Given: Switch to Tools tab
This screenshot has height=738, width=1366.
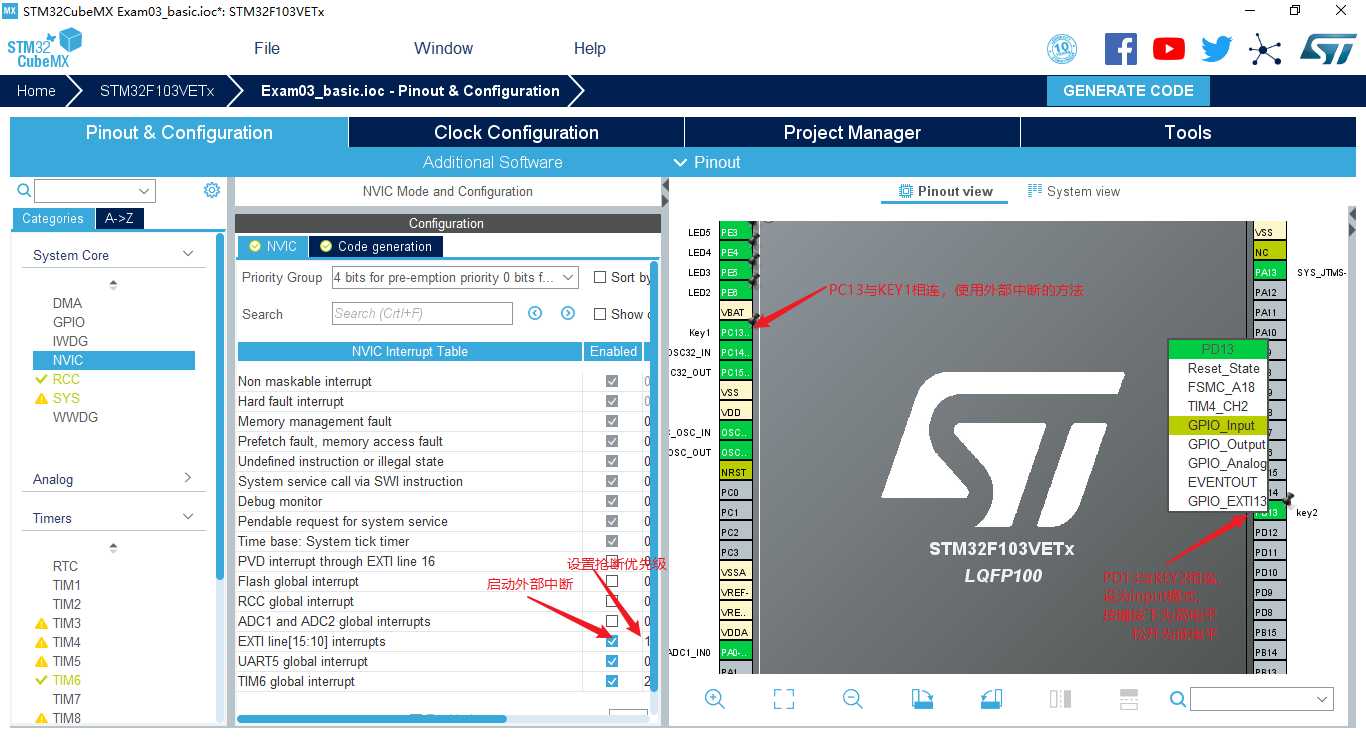Looking at the screenshot, I should (x=1188, y=132).
